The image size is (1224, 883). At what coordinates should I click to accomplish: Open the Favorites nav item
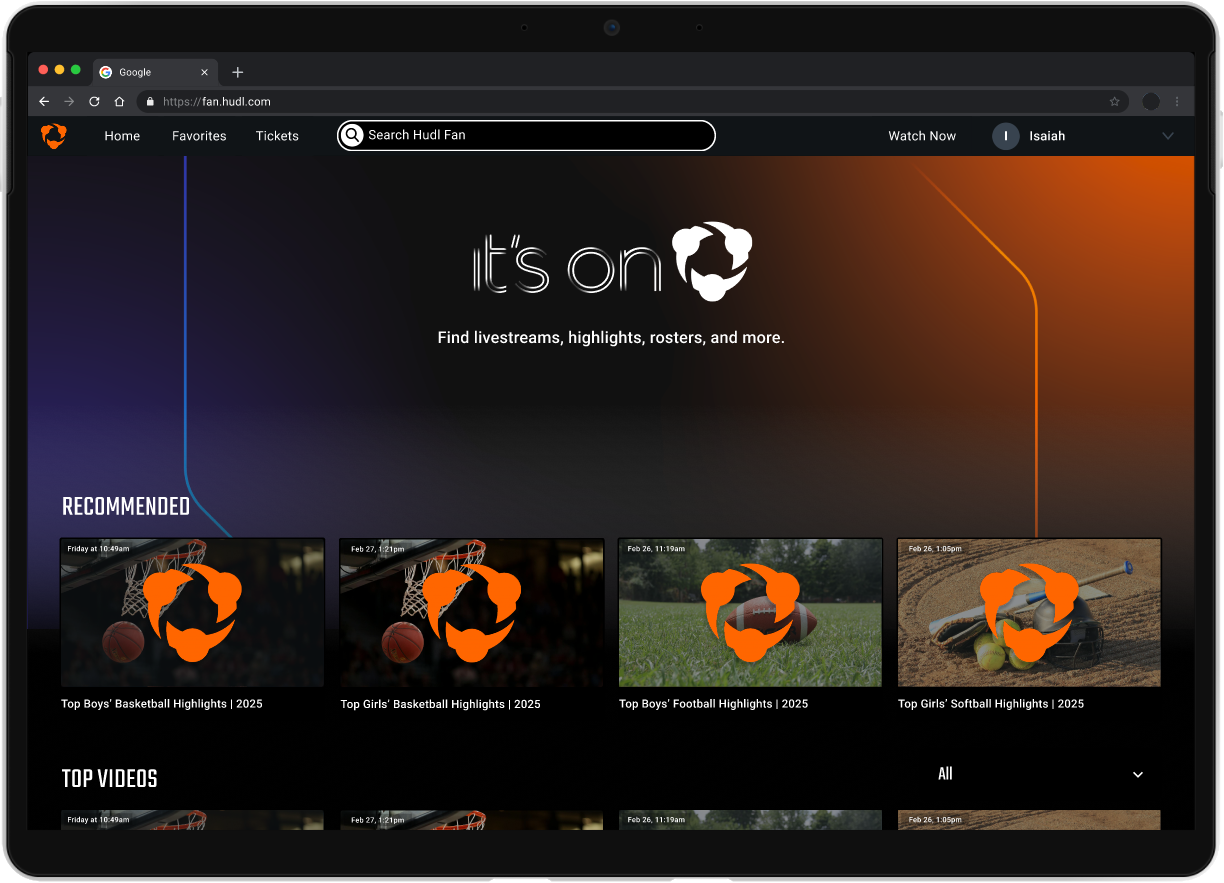pos(199,136)
